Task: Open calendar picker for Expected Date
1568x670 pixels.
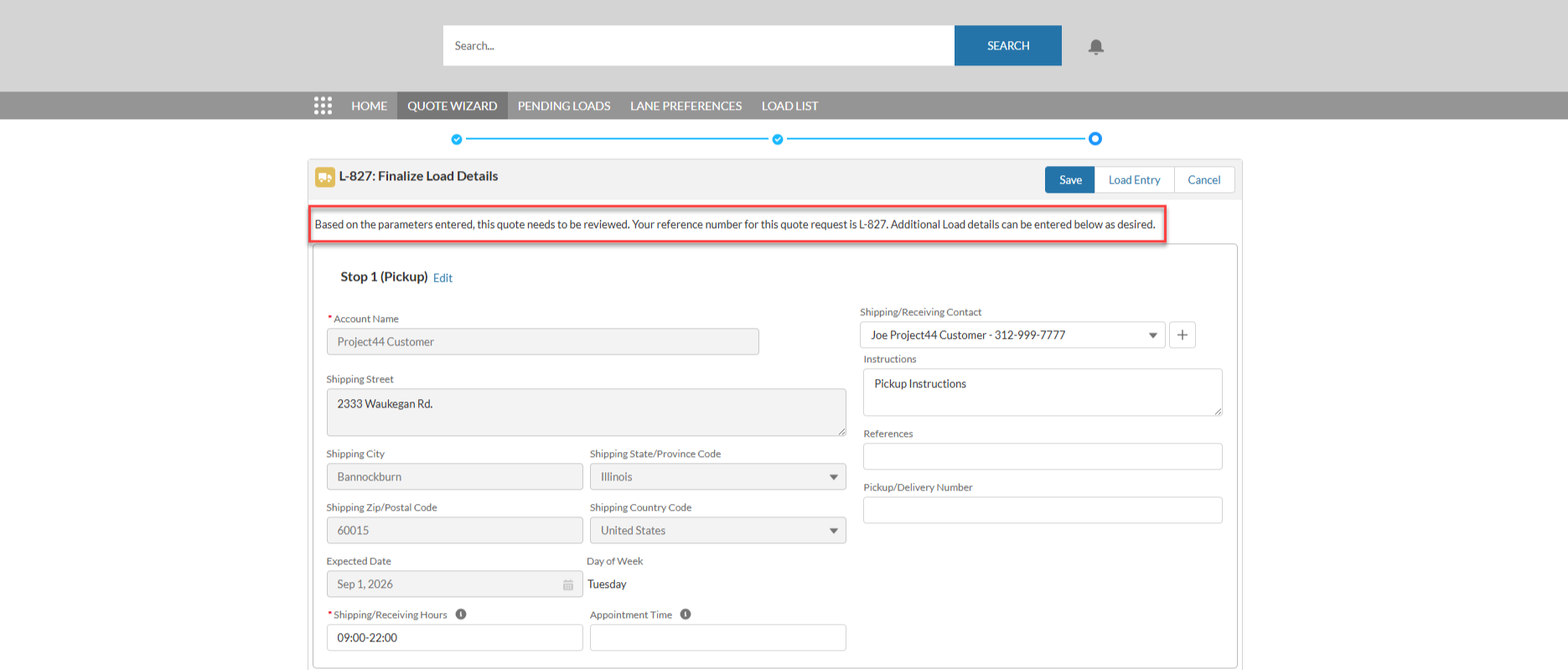Action: [568, 584]
